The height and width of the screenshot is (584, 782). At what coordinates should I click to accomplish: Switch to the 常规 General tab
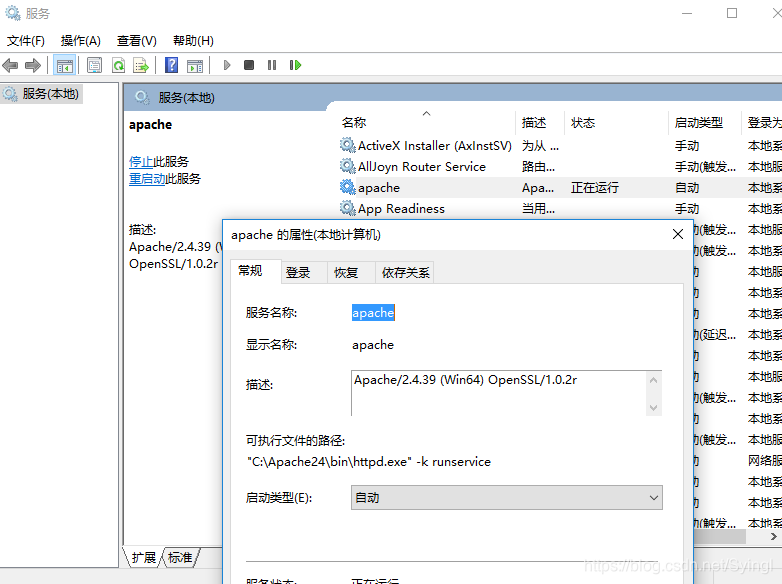pos(256,271)
